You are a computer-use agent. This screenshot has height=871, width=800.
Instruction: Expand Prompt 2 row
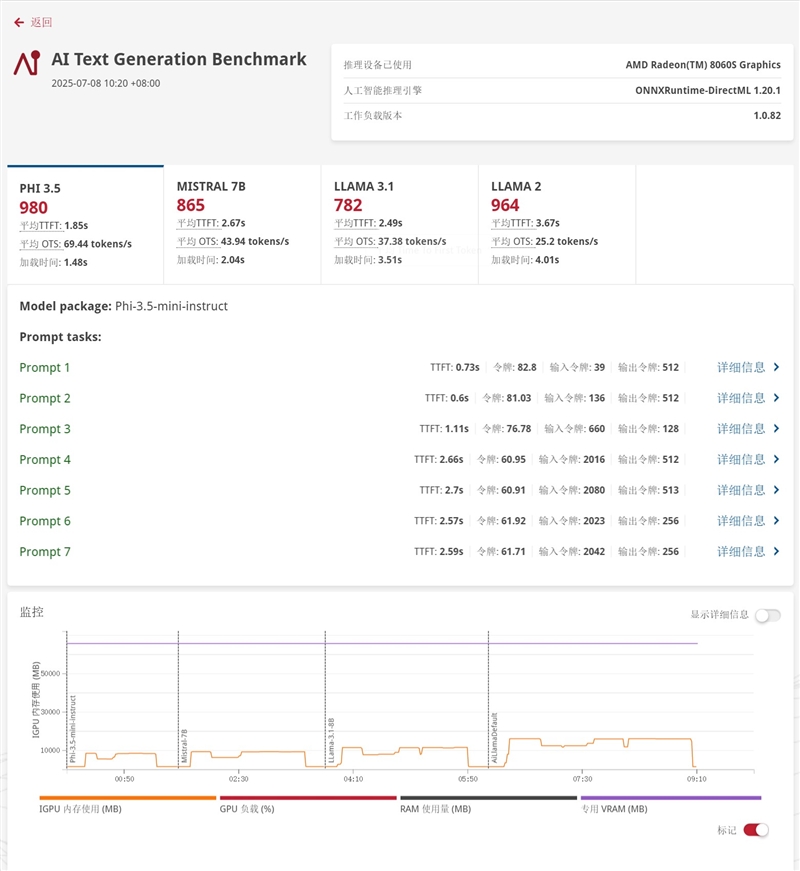(x=45, y=398)
